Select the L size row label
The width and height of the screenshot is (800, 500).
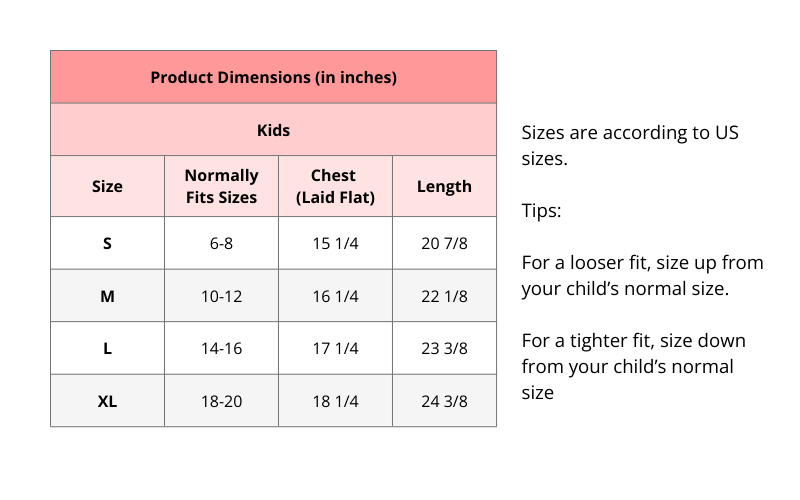point(107,348)
